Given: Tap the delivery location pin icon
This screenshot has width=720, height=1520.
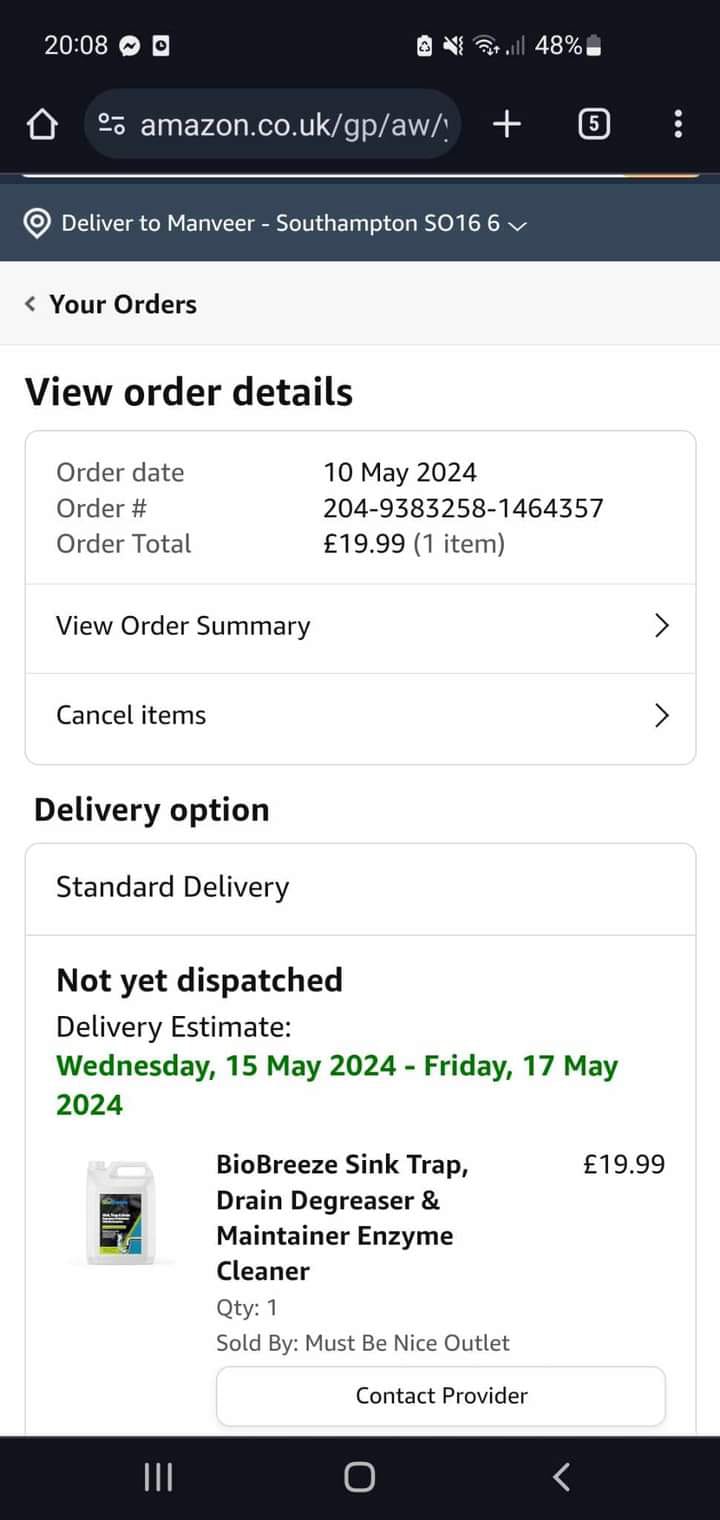Looking at the screenshot, I should tap(37, 223).
